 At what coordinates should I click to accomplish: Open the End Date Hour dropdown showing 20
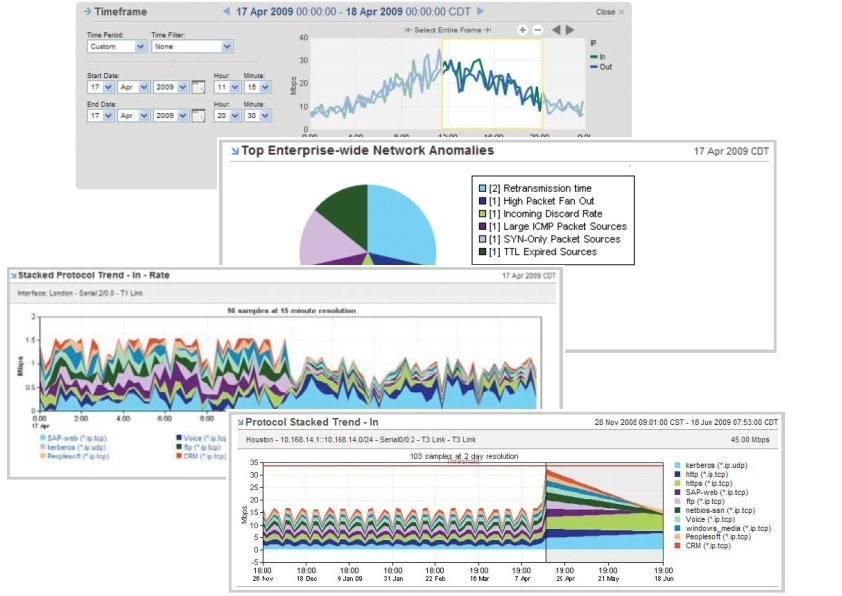[x=227, y=115]
